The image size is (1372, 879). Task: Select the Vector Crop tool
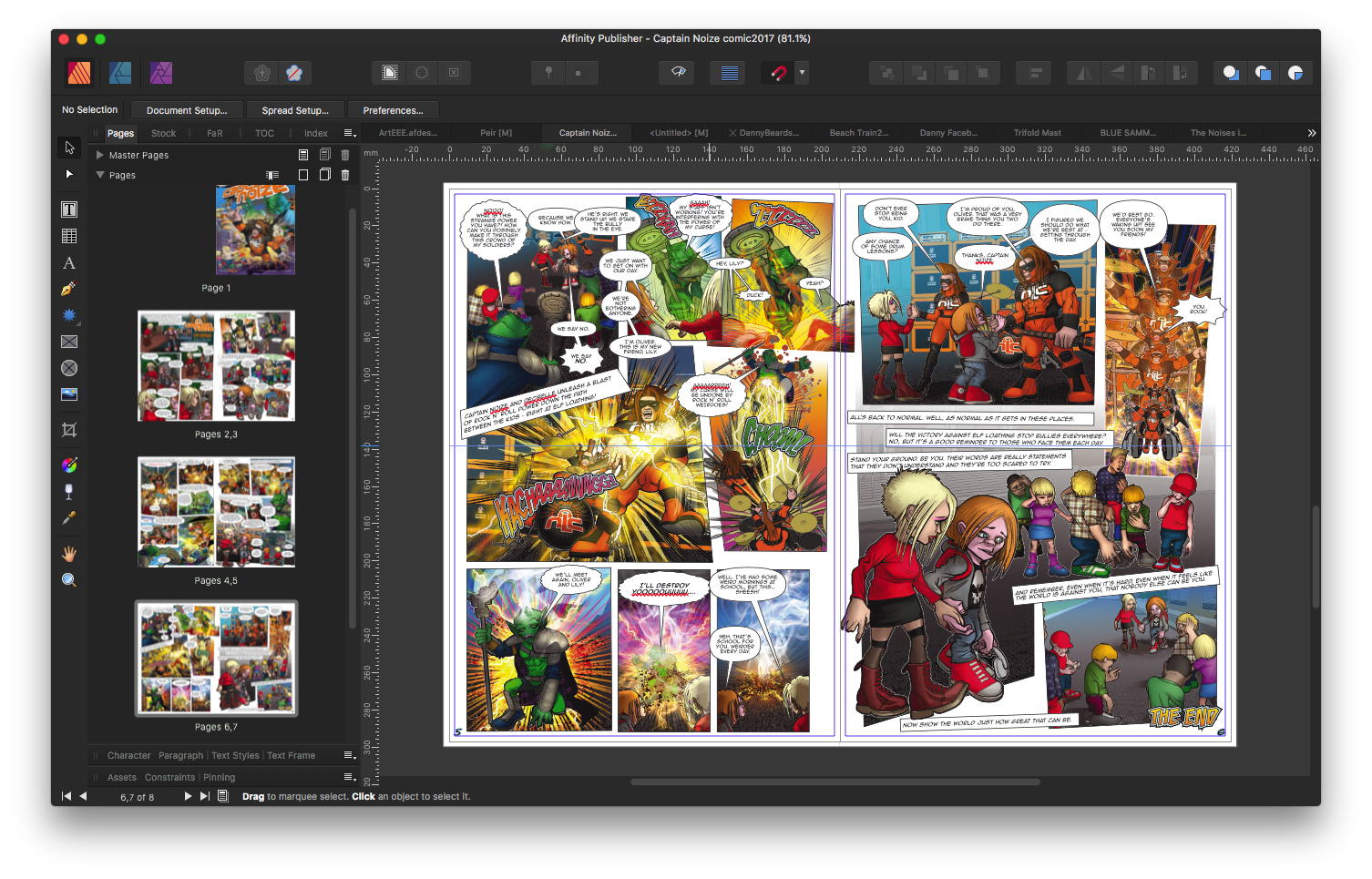coord(69,430)
